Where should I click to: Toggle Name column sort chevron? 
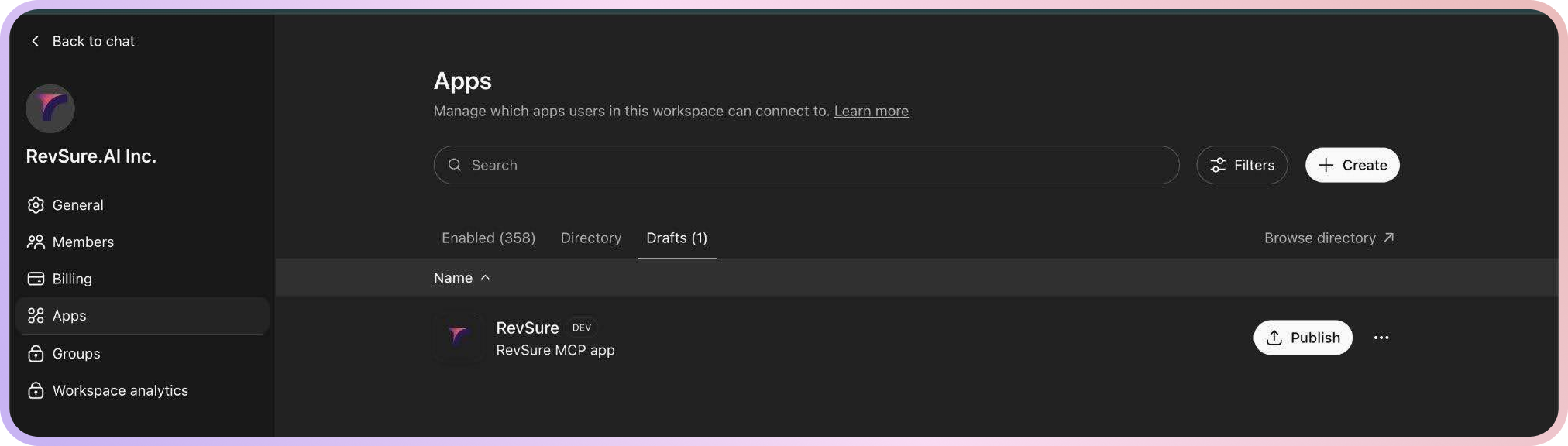pos(486,277)
